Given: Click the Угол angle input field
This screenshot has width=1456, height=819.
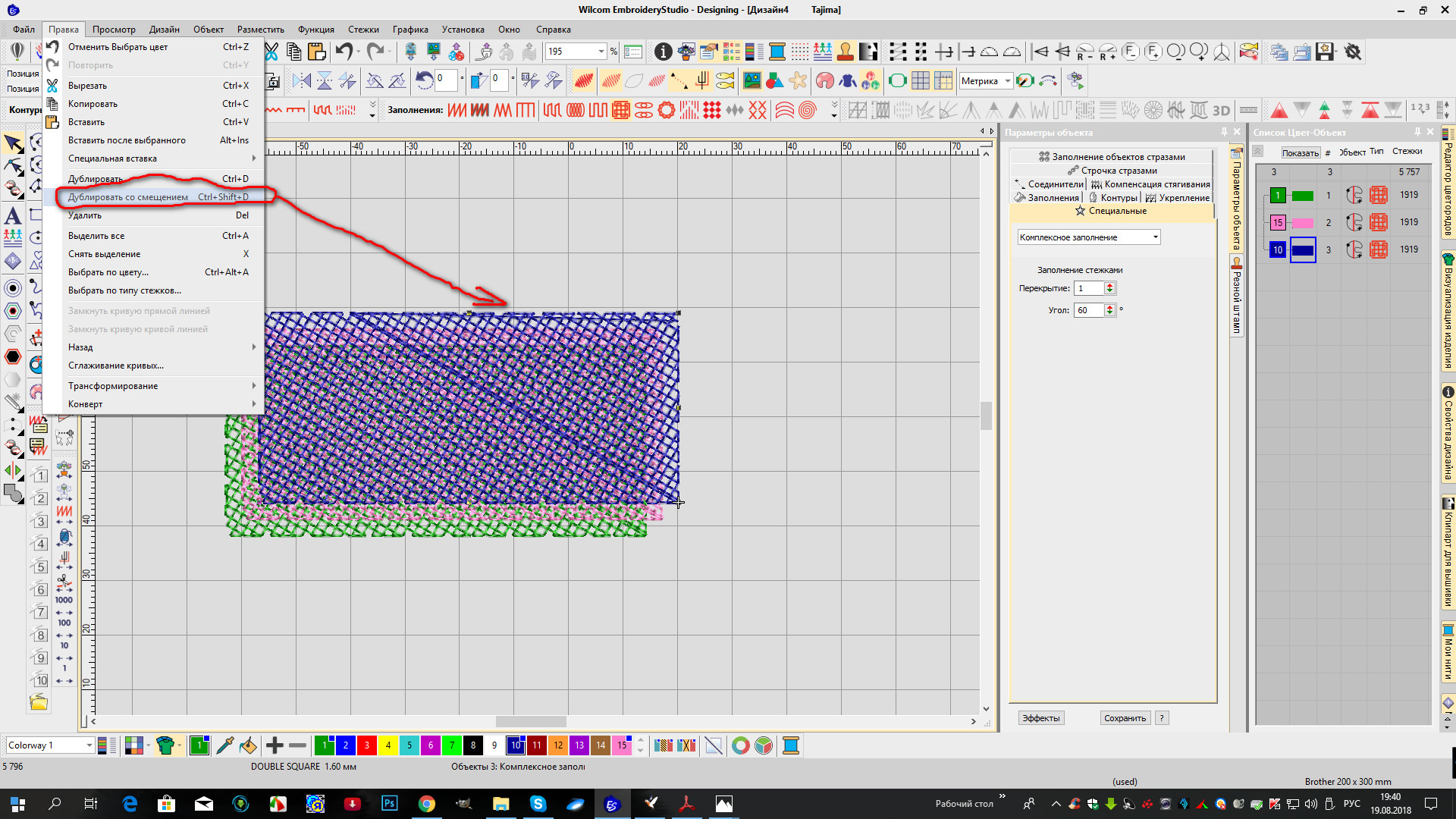Looking at the screenshot, I should 1089,310.
